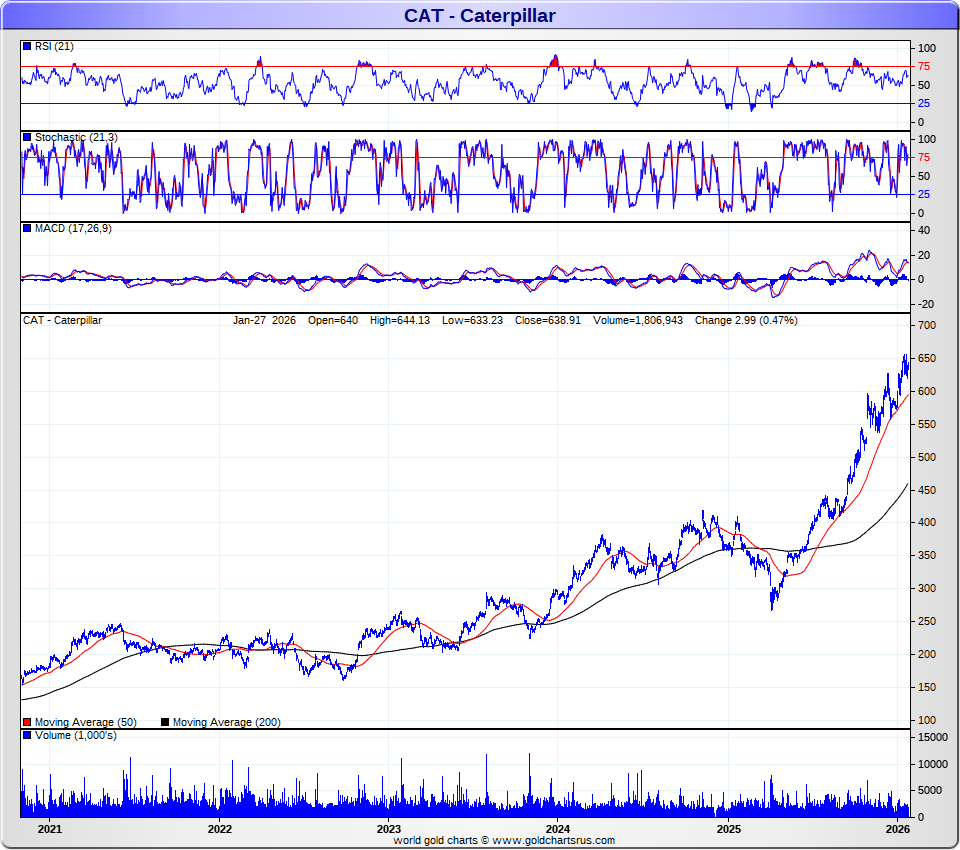The image size is (960, 850).
Task: Click the red Moving Average (50) swatch
Action: [x=27, y=722]
